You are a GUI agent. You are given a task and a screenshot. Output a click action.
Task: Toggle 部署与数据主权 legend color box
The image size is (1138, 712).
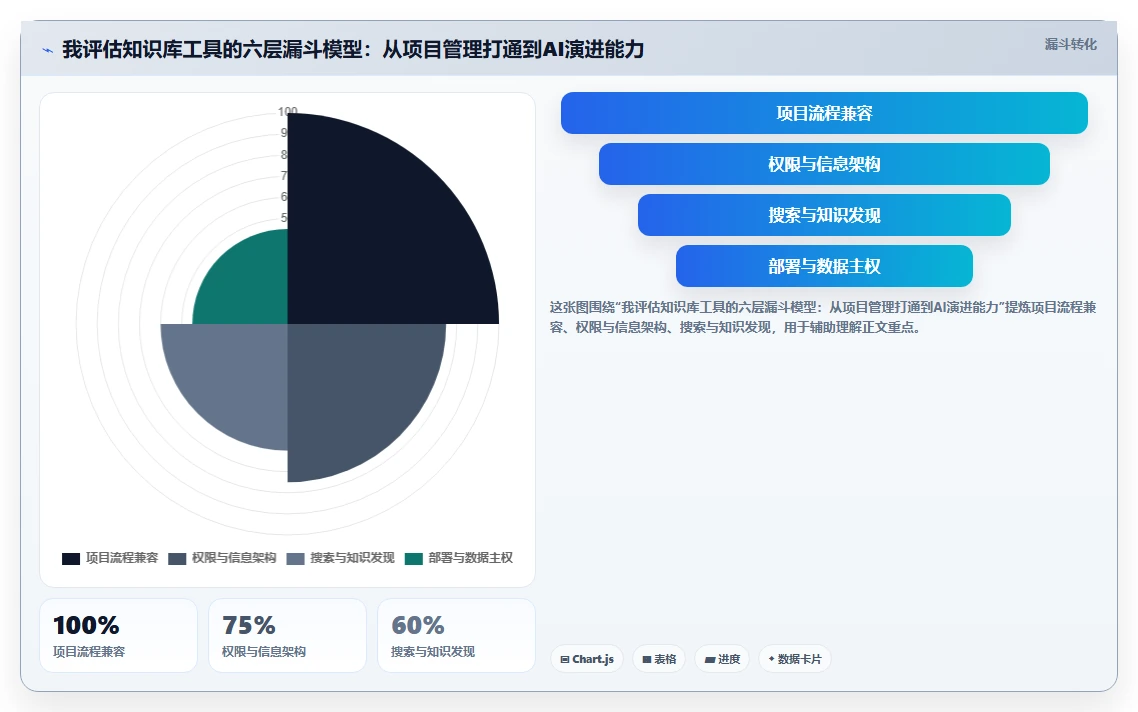click(414, 558)
